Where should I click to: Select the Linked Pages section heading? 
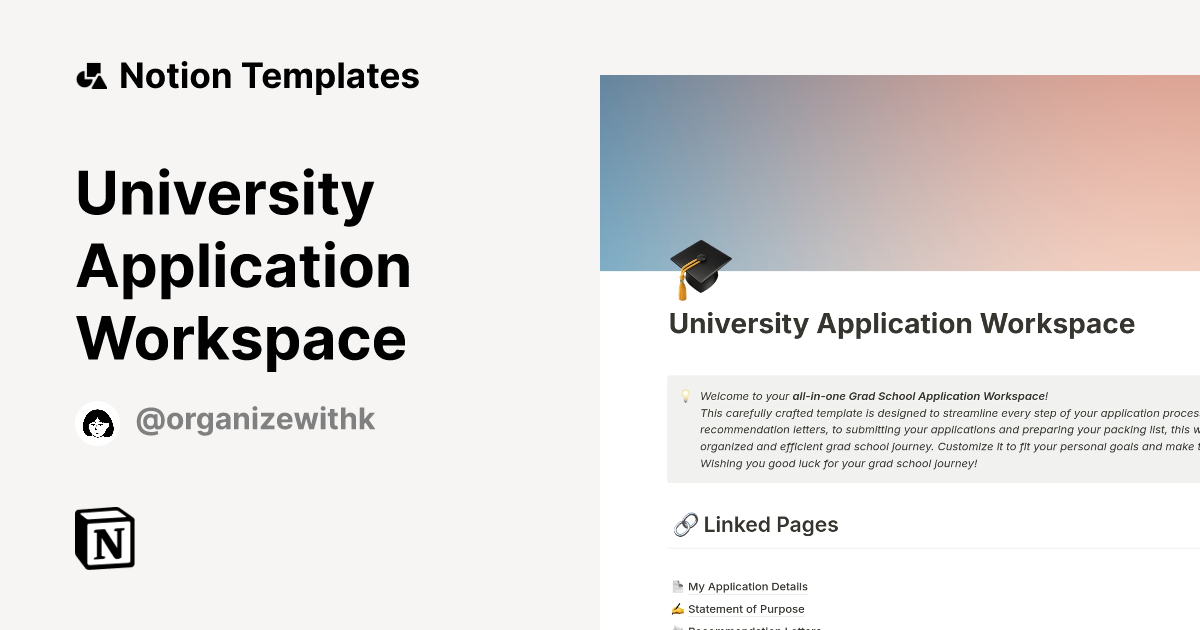click(x=770, y=524)
